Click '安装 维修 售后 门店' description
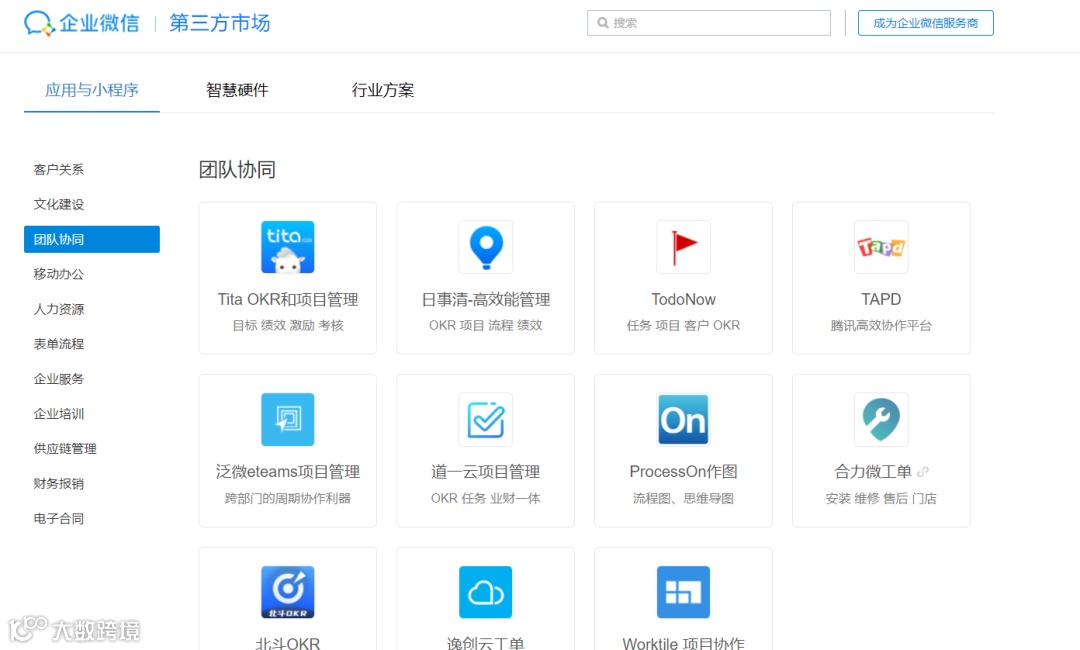 (x=881, y=498)
